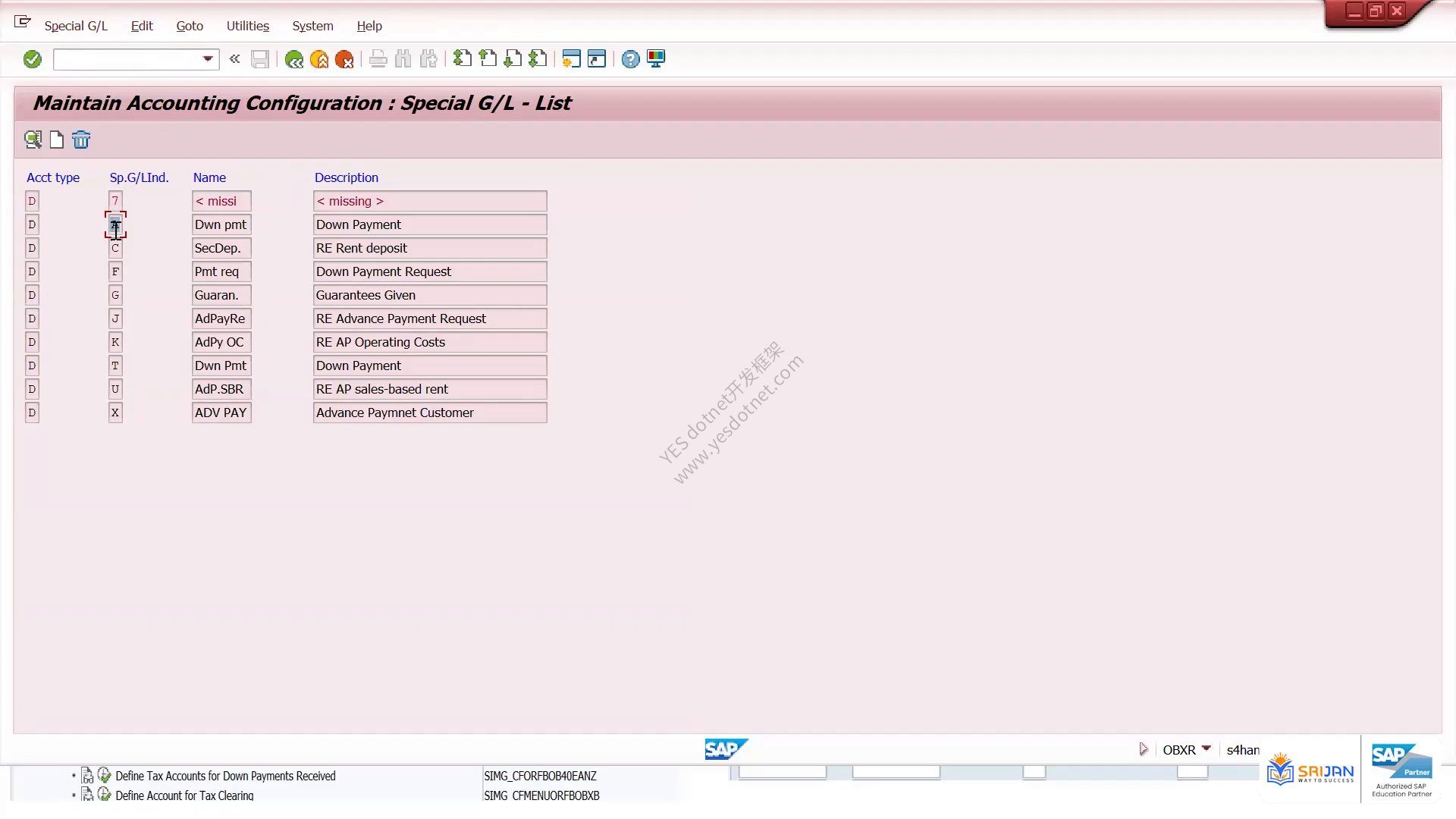Select the 'Advance Paymnet Customer' description
Image resolution: width=1456 pixels, height=819 pixels.
(x=430, y=413)
